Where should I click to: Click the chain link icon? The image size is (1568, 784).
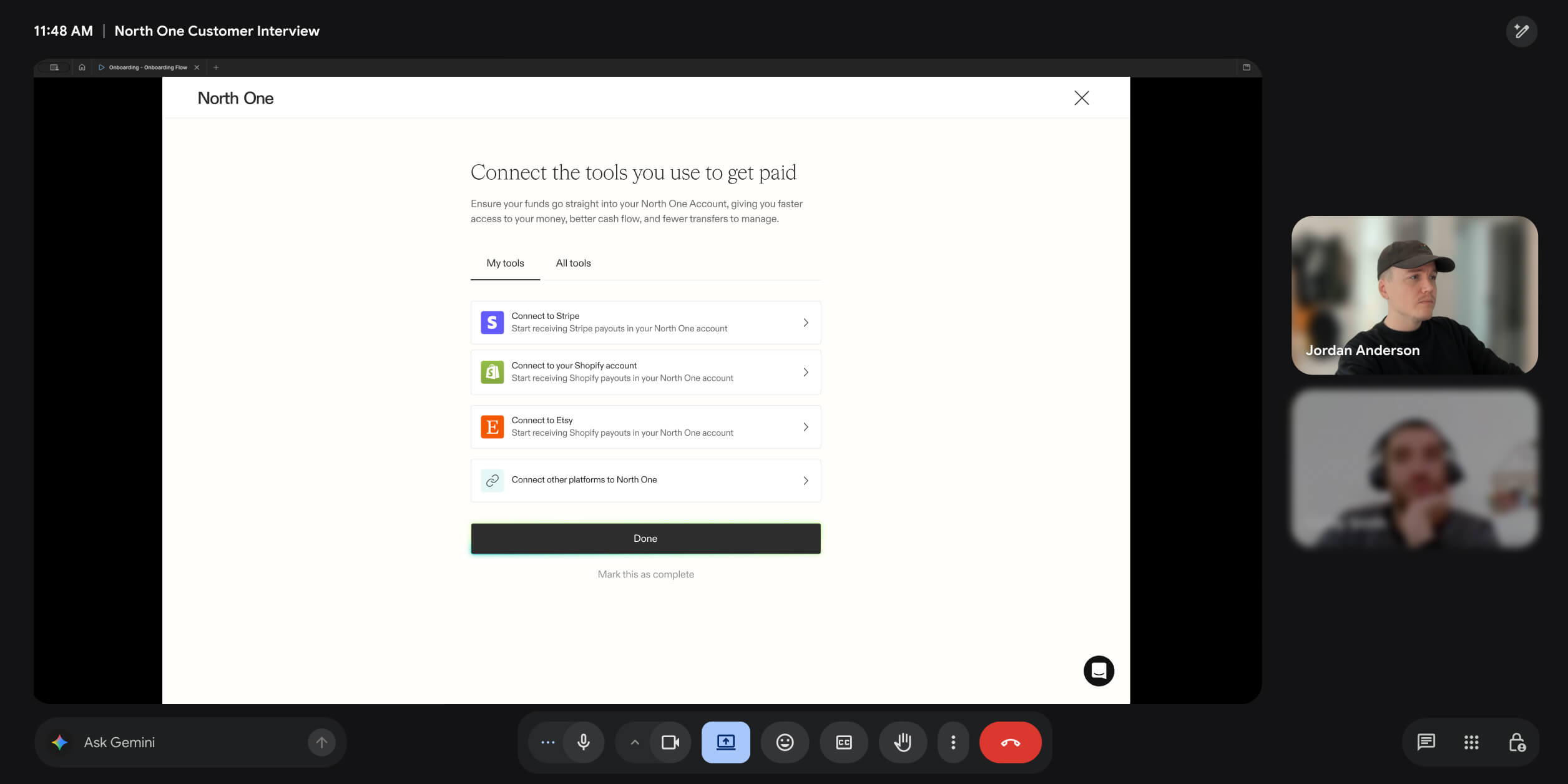coord(492,481)
